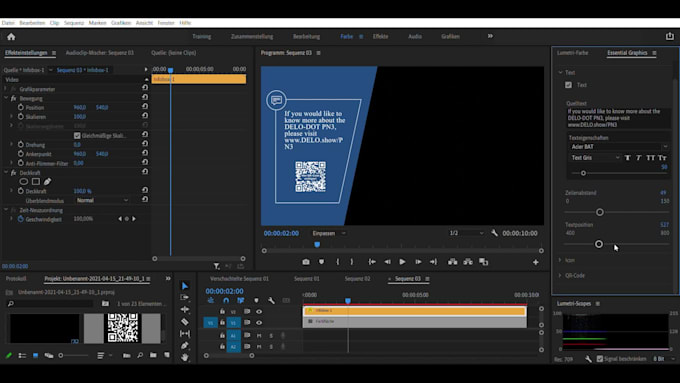
Task: Create rectangle mask under Deckkraft
Action: click(x=36, y=182)
